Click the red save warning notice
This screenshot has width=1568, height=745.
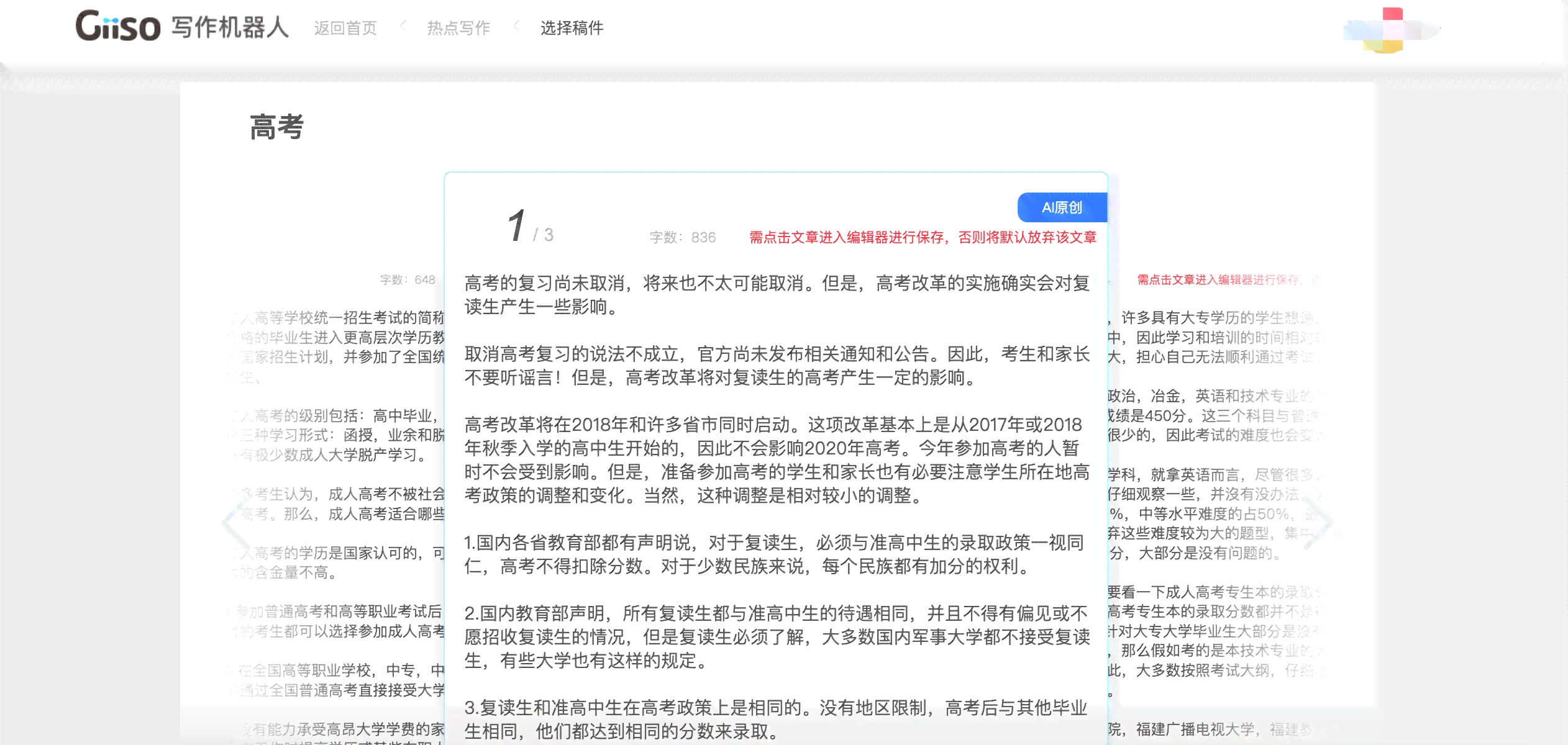tap(923, 237)
